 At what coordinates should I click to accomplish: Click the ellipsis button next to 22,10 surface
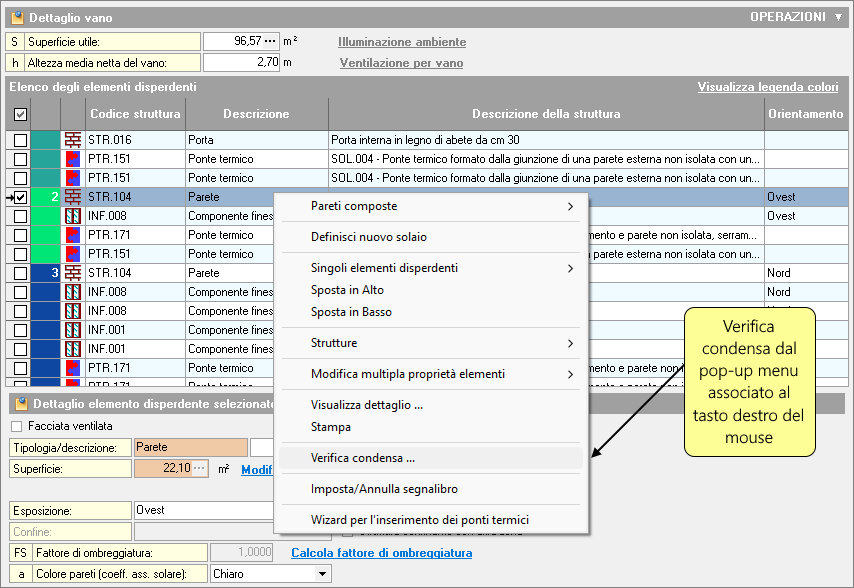[x=199, y=469]
